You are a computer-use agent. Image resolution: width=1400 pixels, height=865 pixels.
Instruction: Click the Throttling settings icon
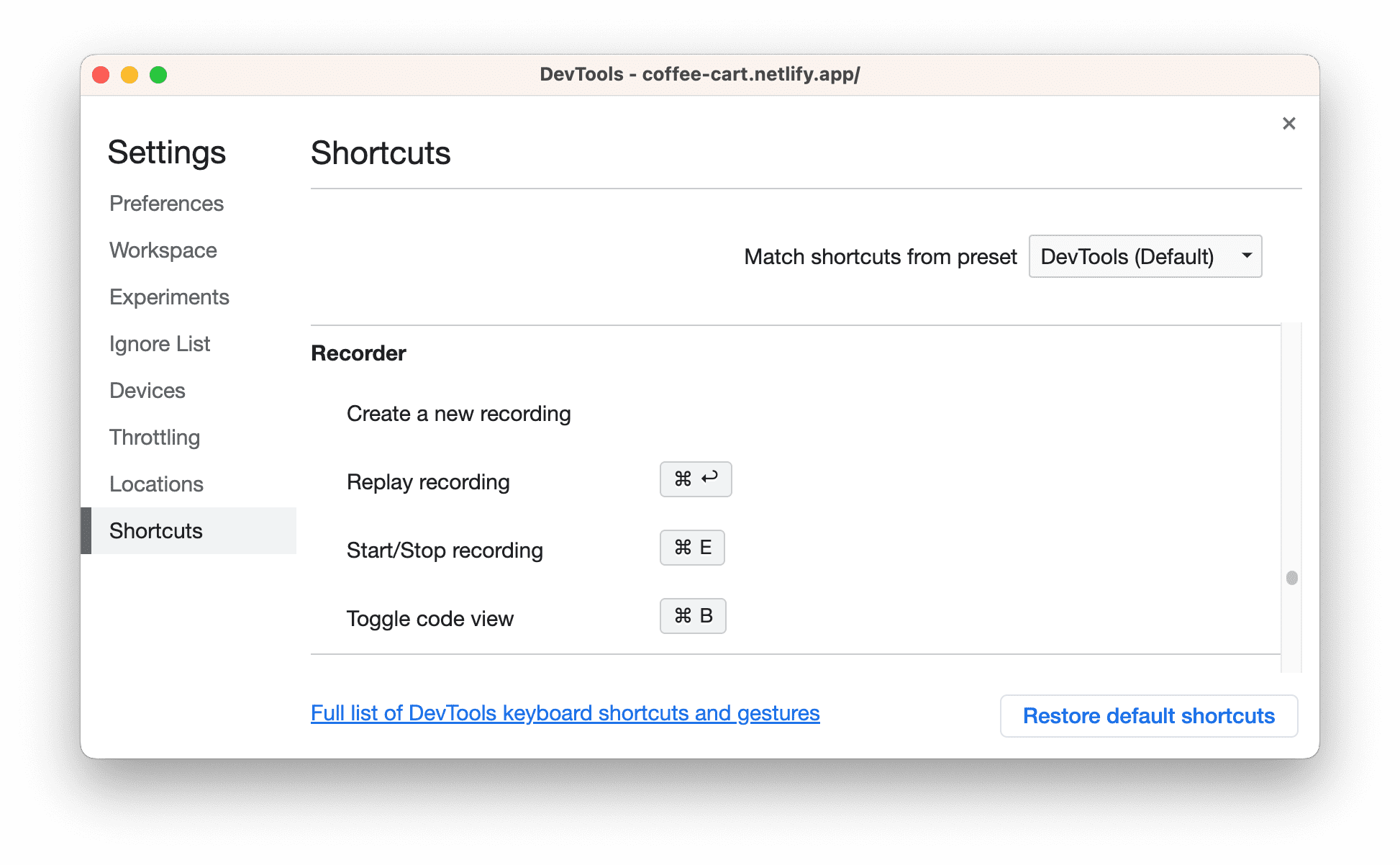tap(155, 437)
